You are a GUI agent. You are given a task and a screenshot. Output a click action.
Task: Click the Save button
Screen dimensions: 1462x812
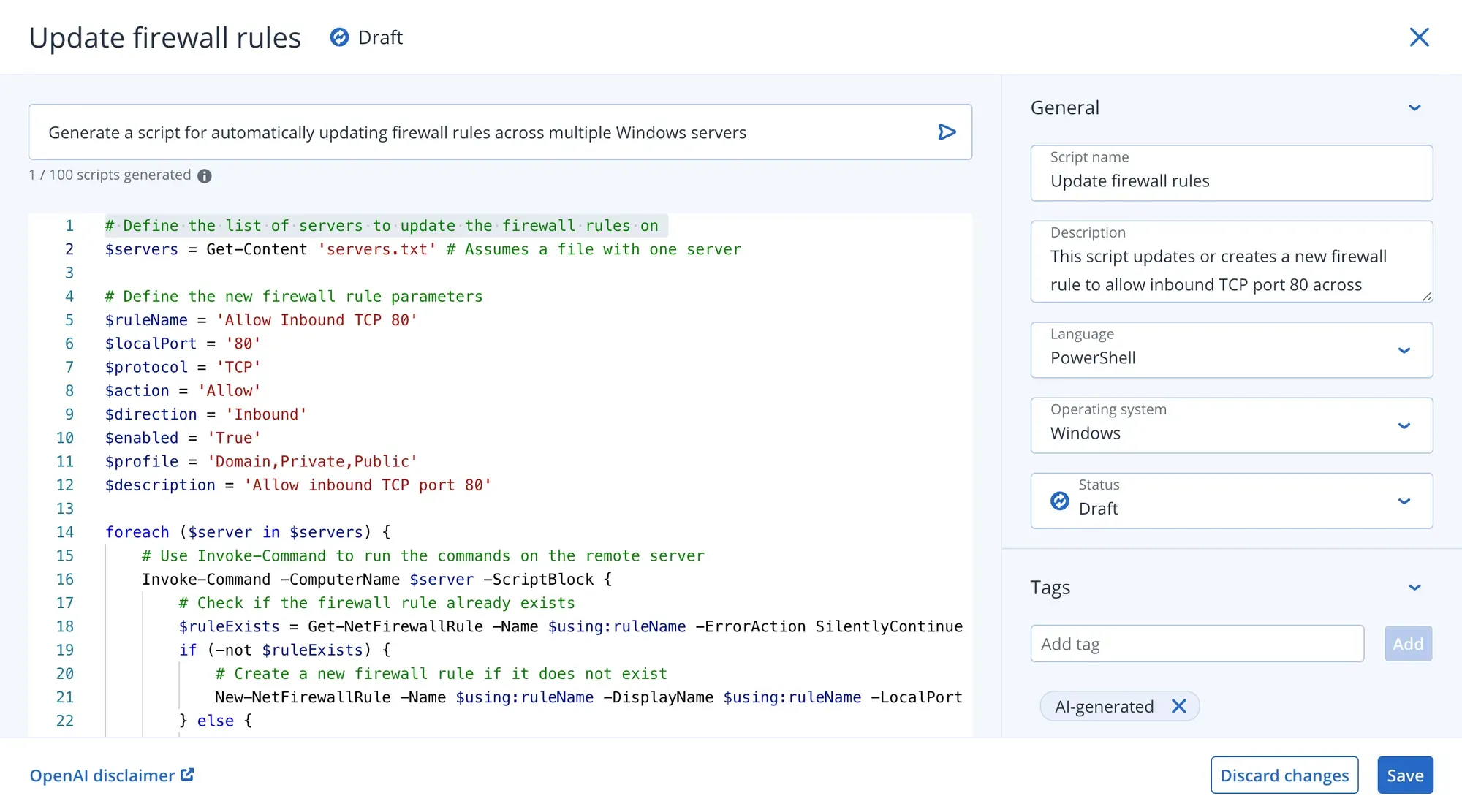(x=1404, y=775)
